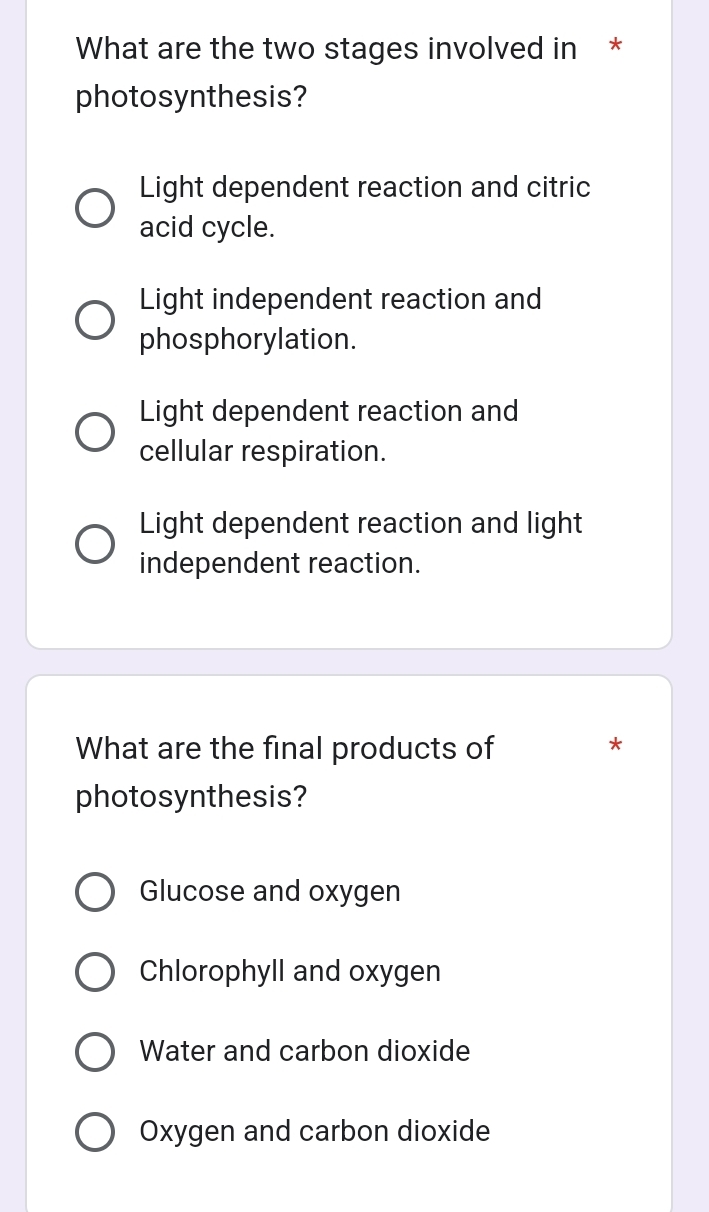Select 'Light independent reaction and phosphorylation'
The width and height of the screenshot is (709, 1212).
(95, 319)
